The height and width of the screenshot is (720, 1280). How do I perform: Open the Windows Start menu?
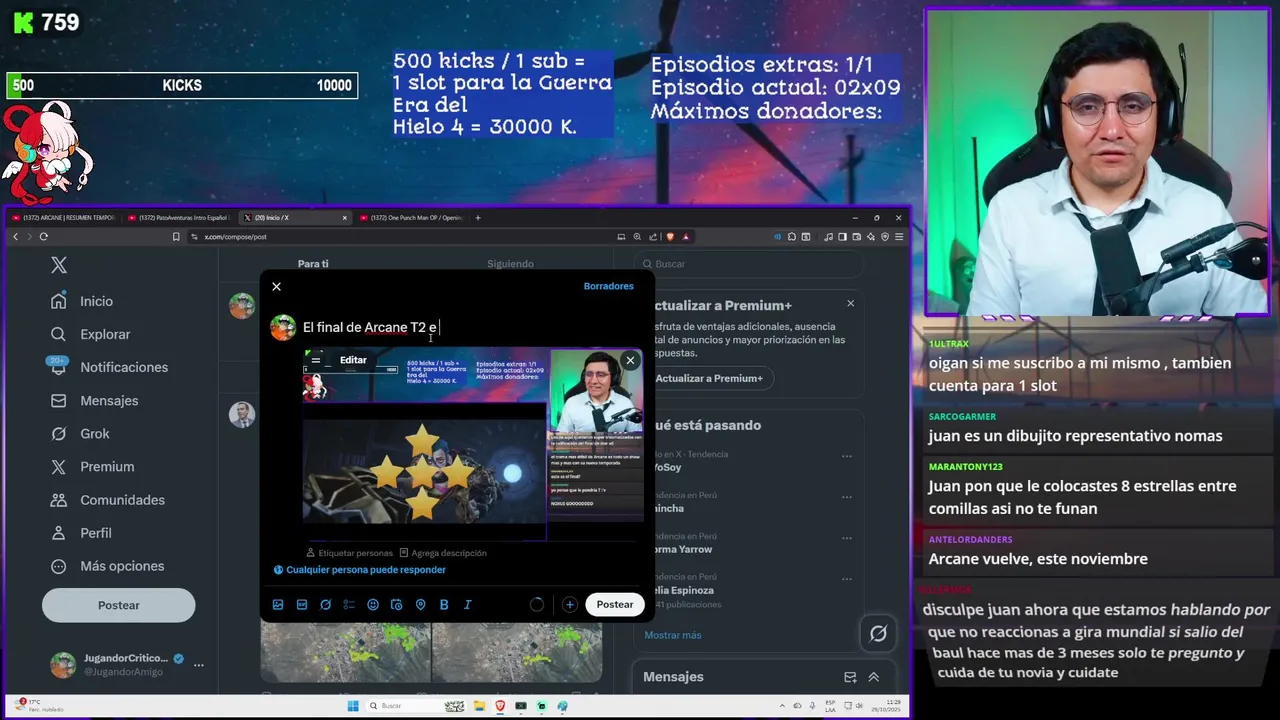(x=353, y=706)
